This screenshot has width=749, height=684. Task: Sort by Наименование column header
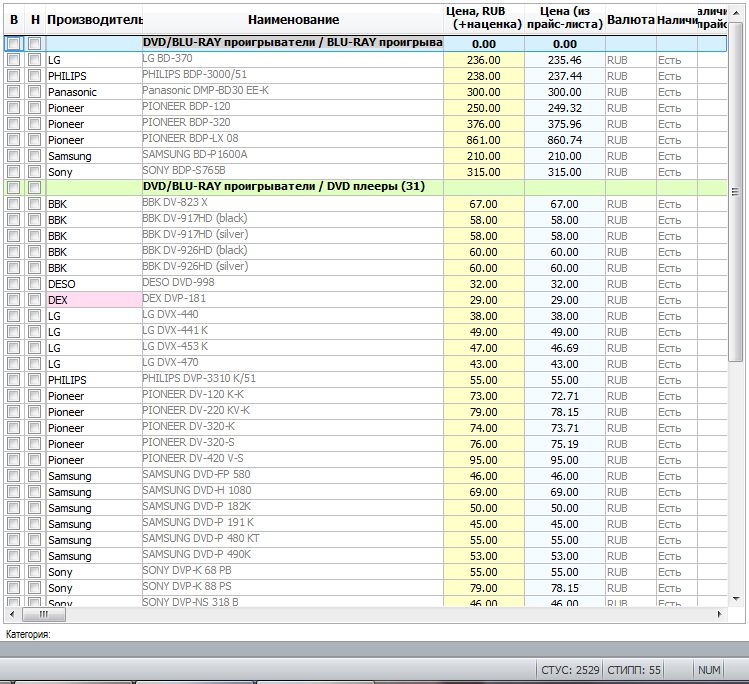click(x=293, y=20)
